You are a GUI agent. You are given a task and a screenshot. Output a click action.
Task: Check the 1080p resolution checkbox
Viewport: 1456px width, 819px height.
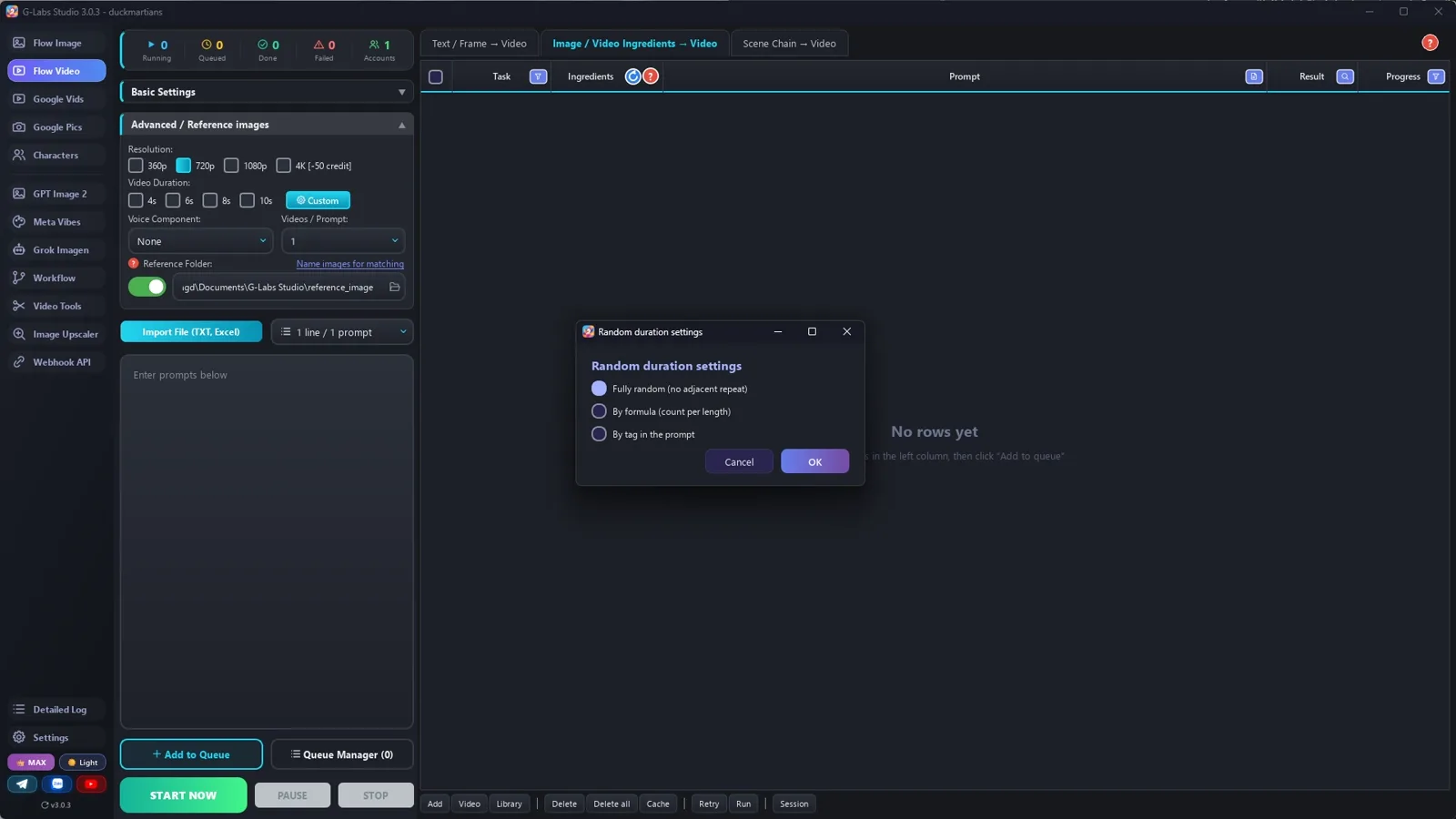point(231,166)
